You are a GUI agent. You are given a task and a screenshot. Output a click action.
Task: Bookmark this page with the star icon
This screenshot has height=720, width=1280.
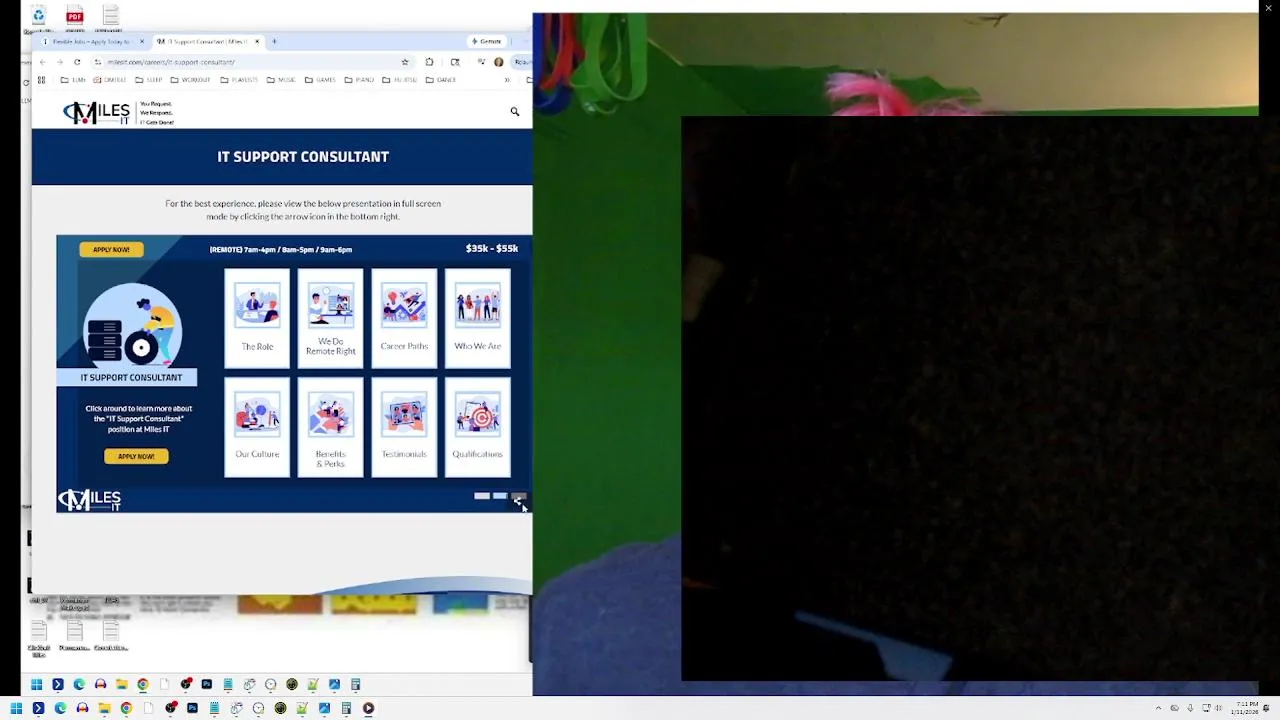[x=405, y=62]
